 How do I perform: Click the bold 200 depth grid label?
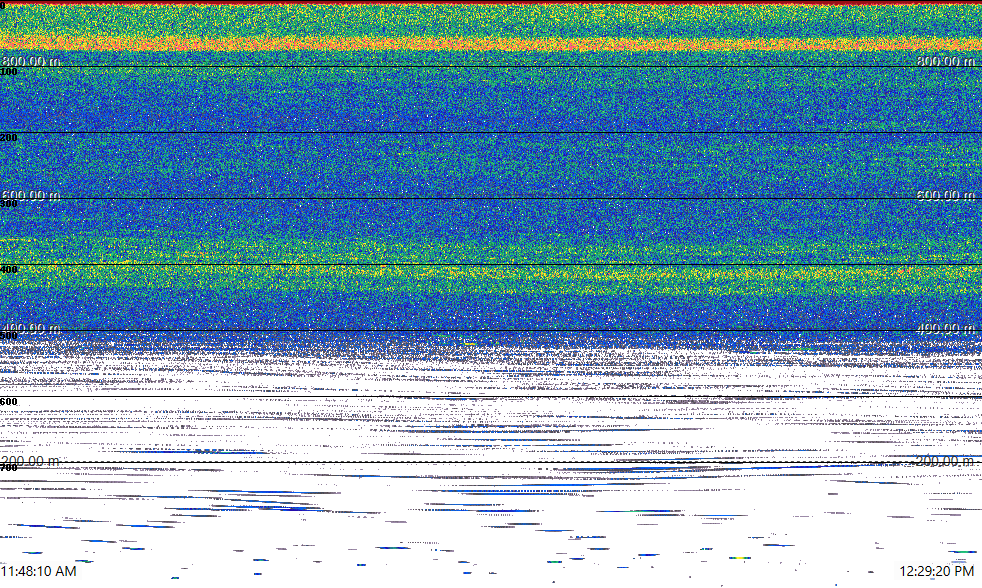point(9,138)
